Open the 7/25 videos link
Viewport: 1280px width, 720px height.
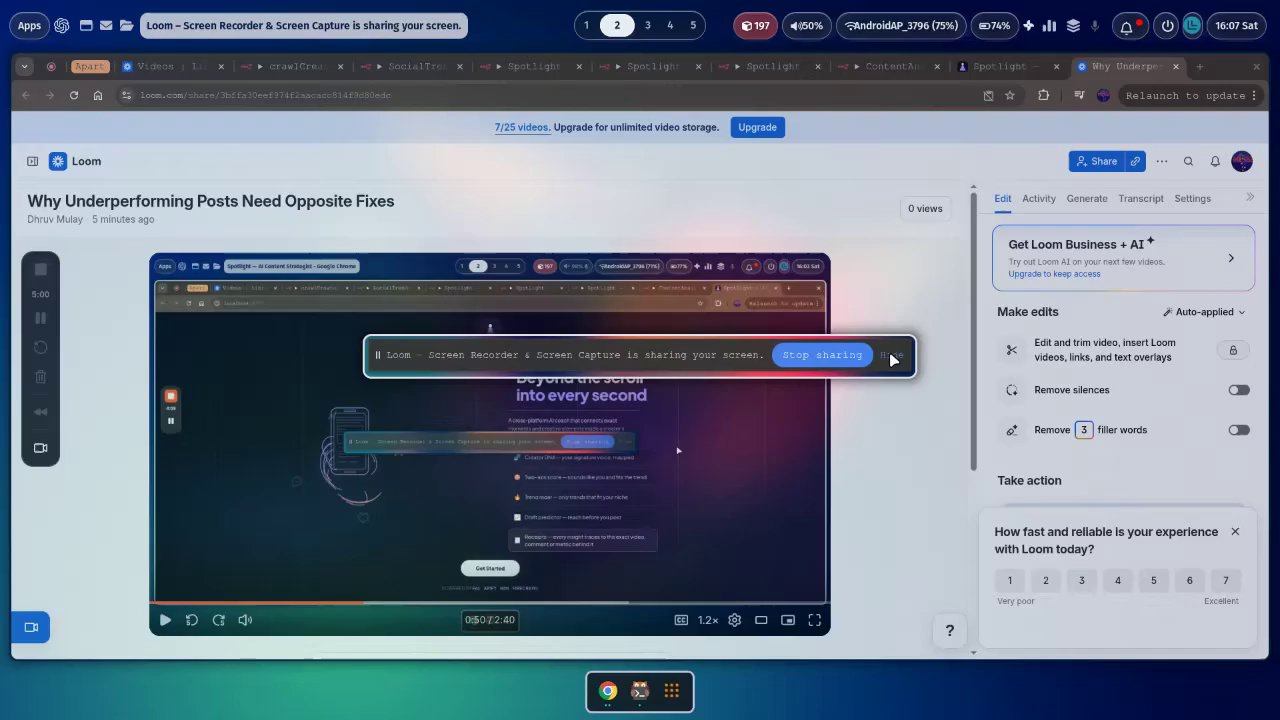click(521, 127)
